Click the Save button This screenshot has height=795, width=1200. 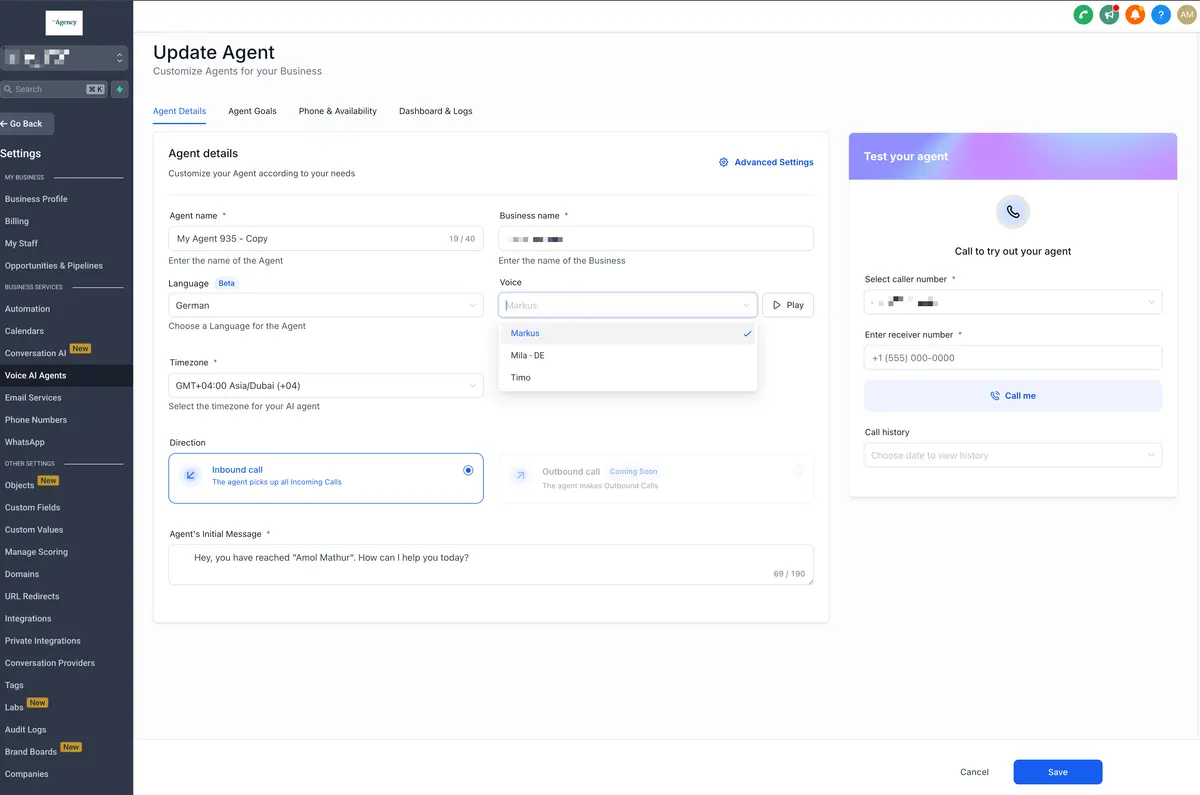pyautogui.click(x=1058, y=772)
